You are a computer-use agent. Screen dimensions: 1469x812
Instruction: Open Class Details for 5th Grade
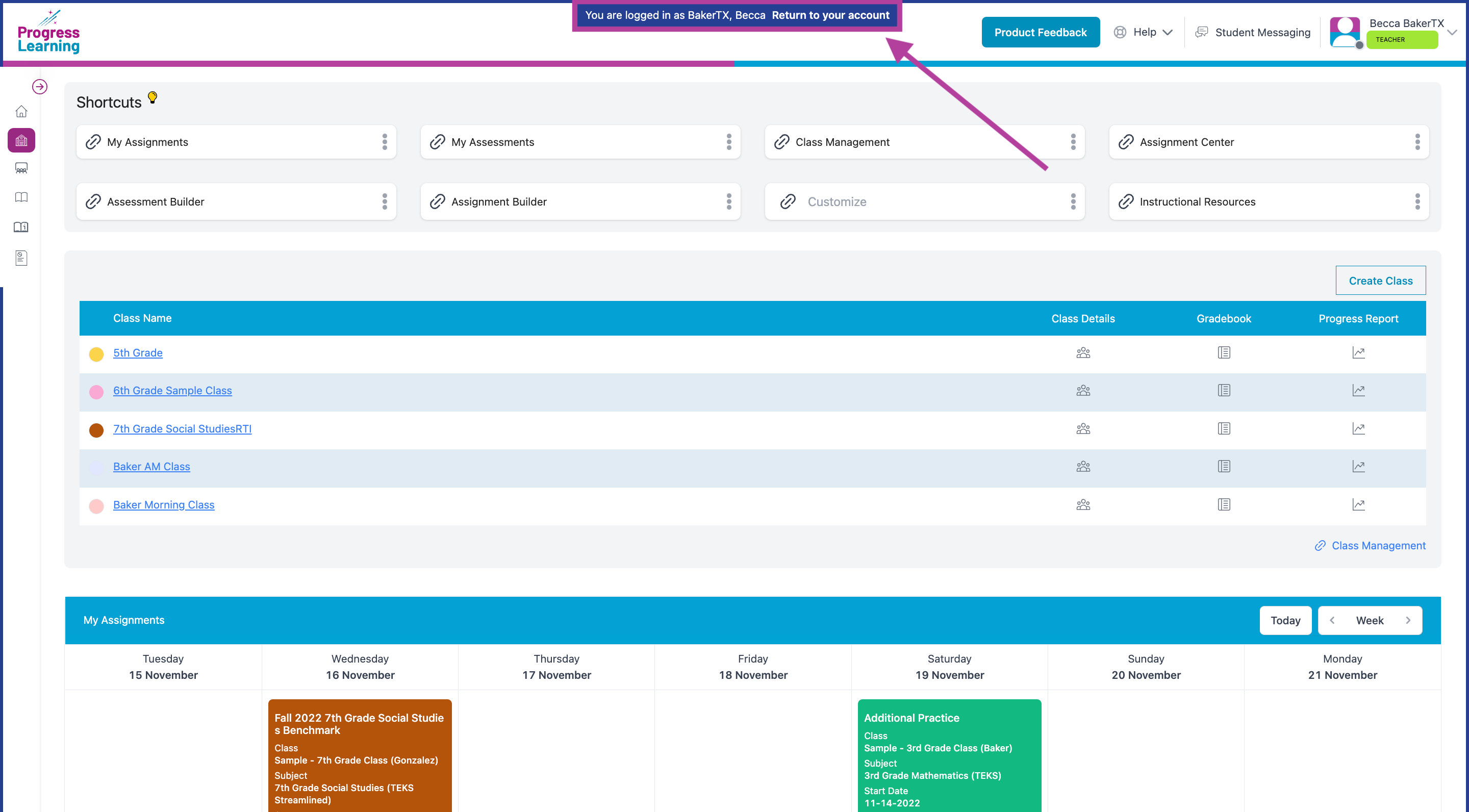[x=1083, y=353]
